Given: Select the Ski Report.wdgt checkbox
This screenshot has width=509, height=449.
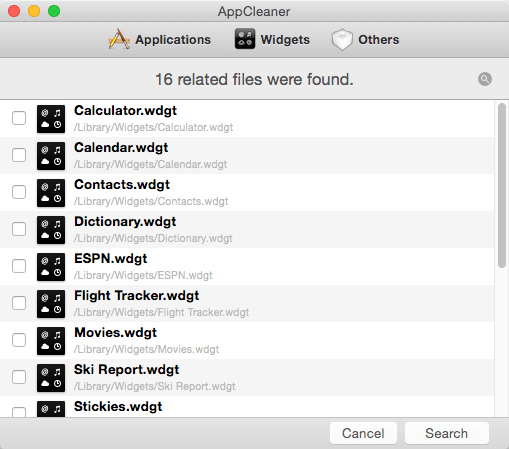Looking at the screenshot, I should click(x=19, y=377).
